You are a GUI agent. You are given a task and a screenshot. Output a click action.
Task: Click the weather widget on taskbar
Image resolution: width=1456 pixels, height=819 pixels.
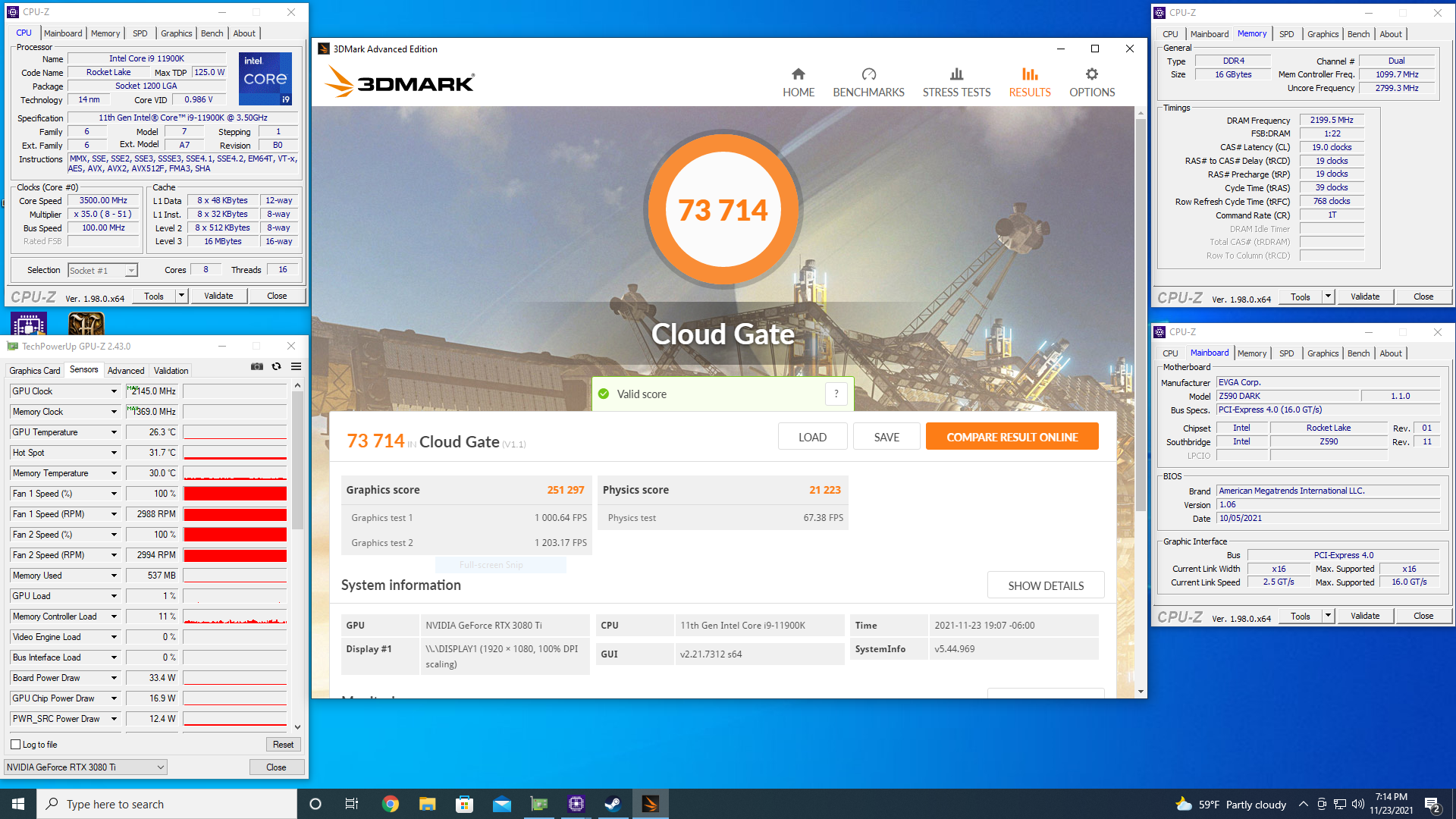click(x=1231, y=804)
